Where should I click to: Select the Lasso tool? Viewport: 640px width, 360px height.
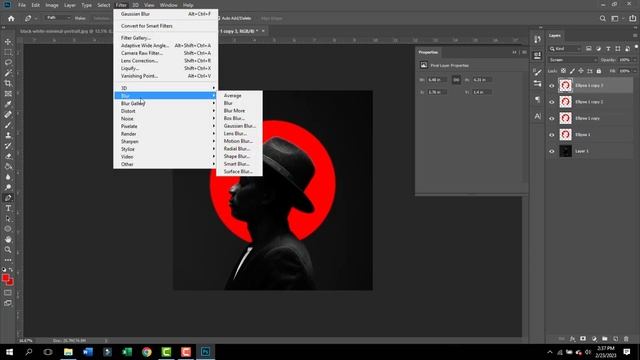(8, 62)
